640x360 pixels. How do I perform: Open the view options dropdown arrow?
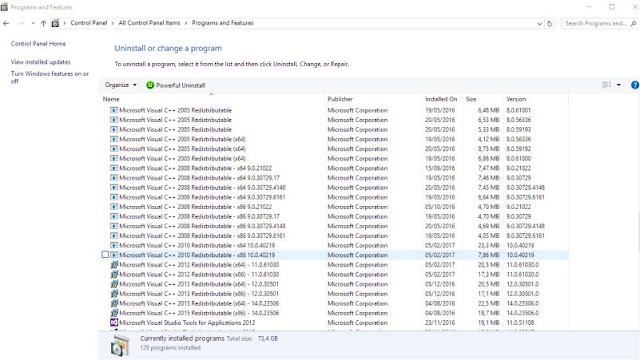619,85
